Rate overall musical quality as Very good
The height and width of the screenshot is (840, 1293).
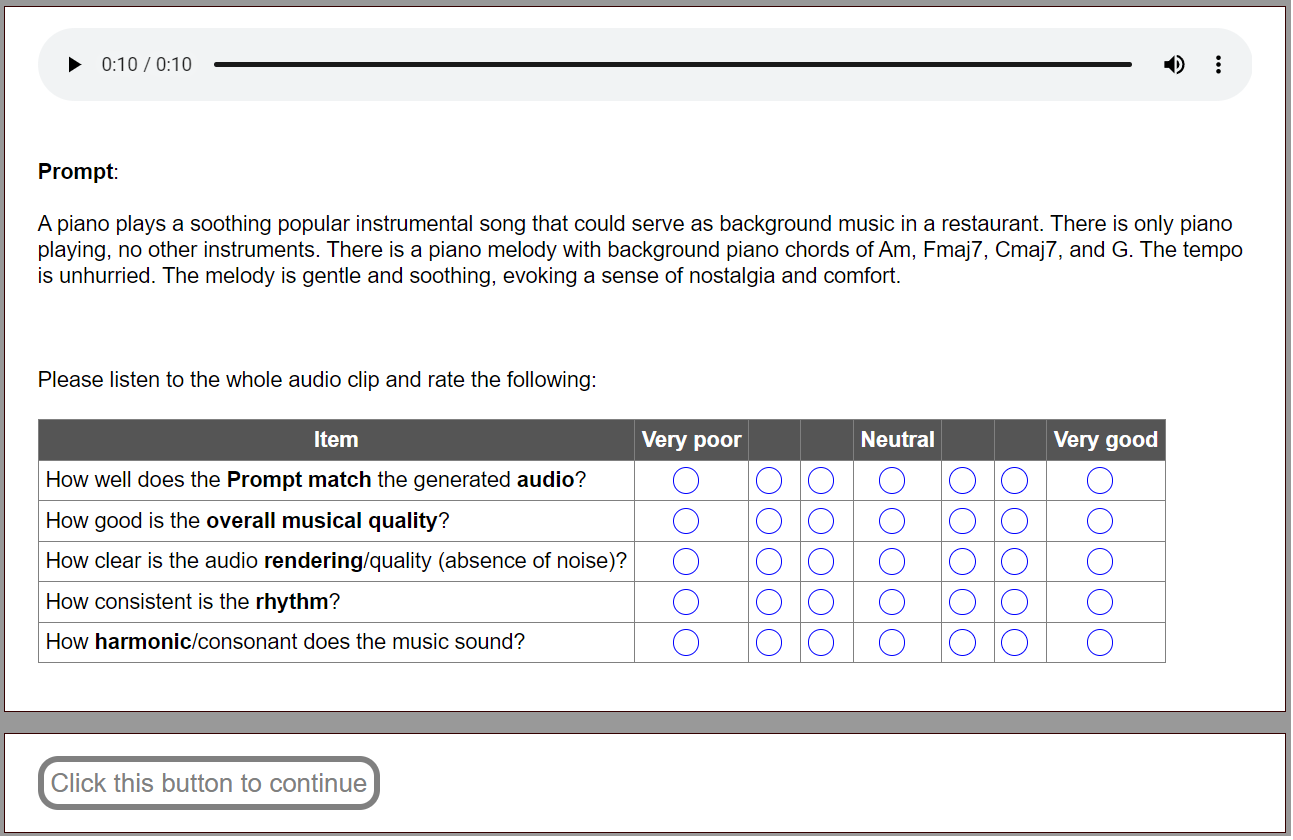pos(1100,521)
